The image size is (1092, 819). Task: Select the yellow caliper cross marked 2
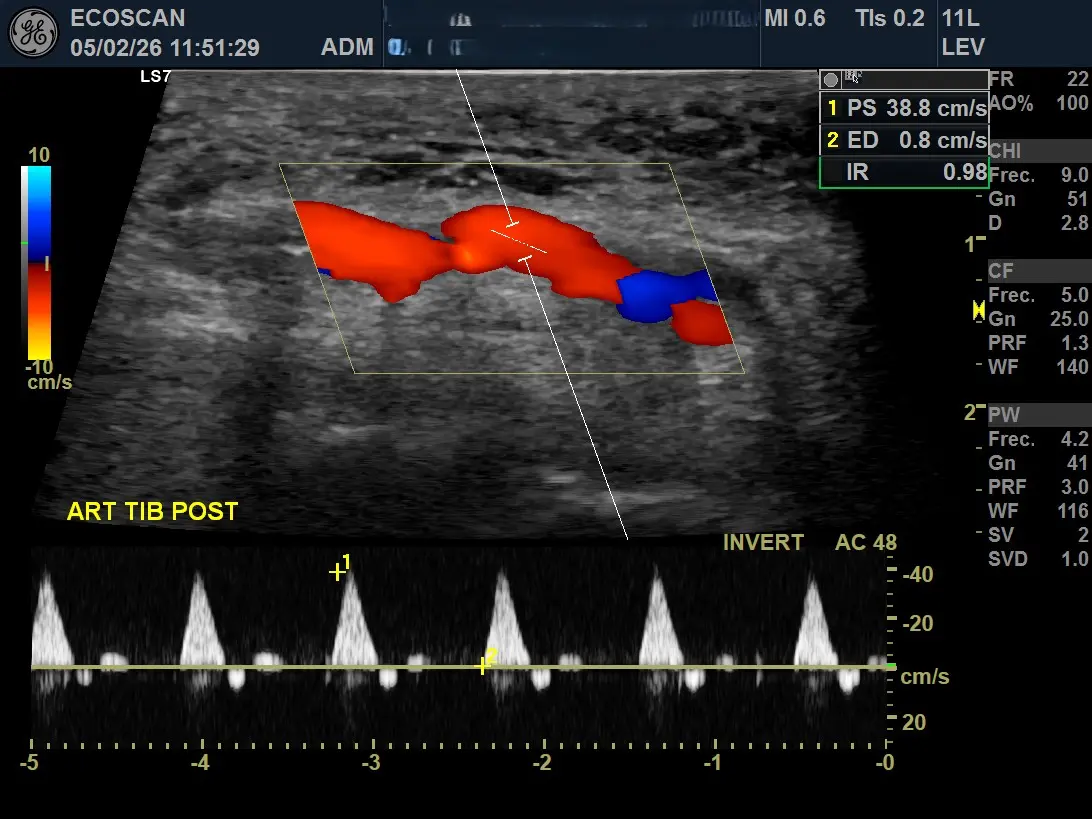click(x=482, y=666)
